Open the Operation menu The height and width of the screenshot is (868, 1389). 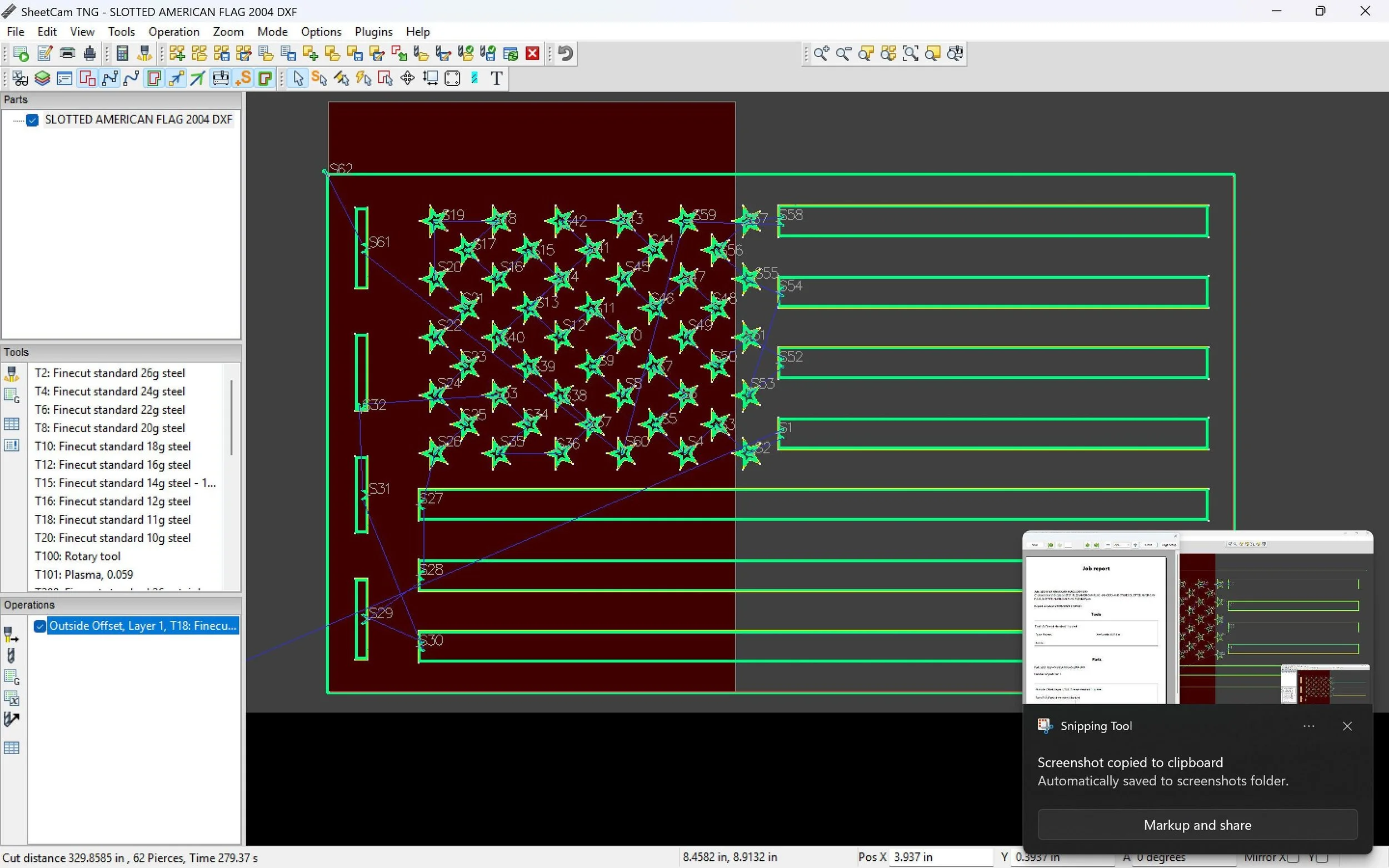tap(173, 32)
